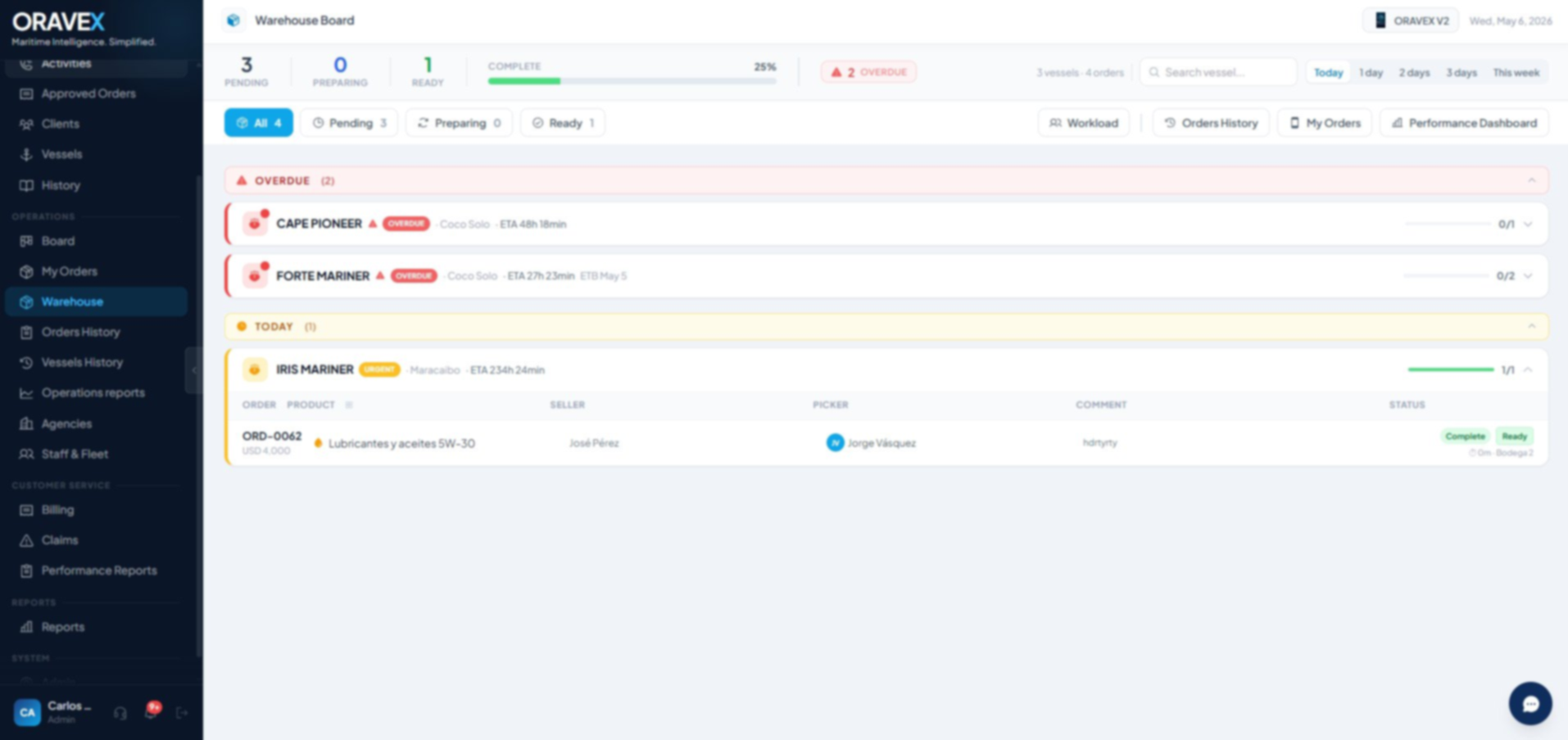Expand the Forte Mariner vessel row
This screenshot has height=740, width=1568.
(1528, 276)
